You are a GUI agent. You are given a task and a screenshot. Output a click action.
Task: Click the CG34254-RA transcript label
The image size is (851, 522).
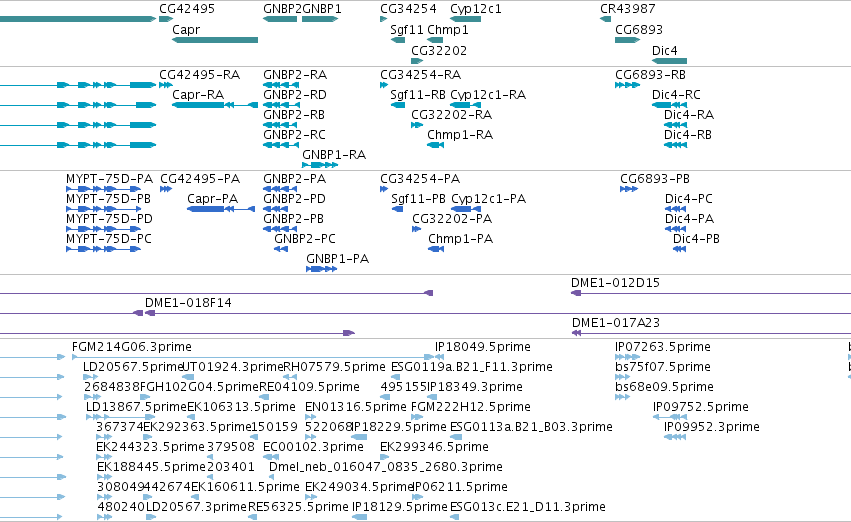click(x=421, y=74)
